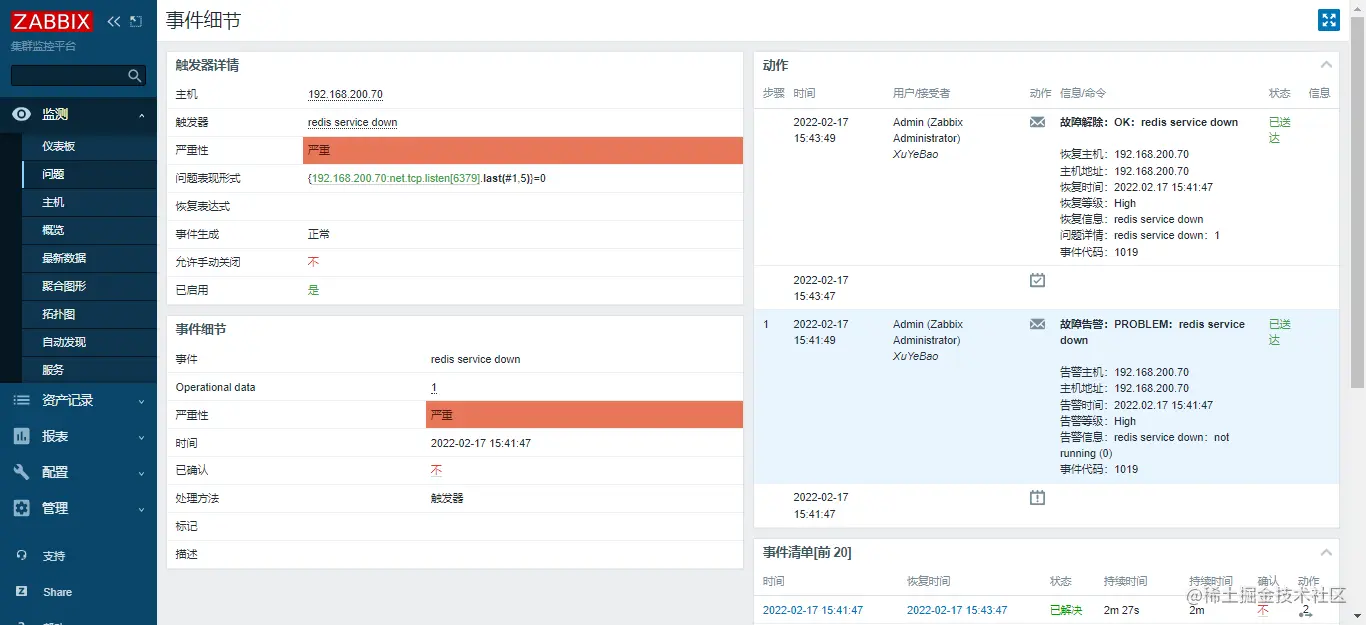Click 事件细节 page title
The height and width of the screenshot is (625, 1366).
coord(203,20)
